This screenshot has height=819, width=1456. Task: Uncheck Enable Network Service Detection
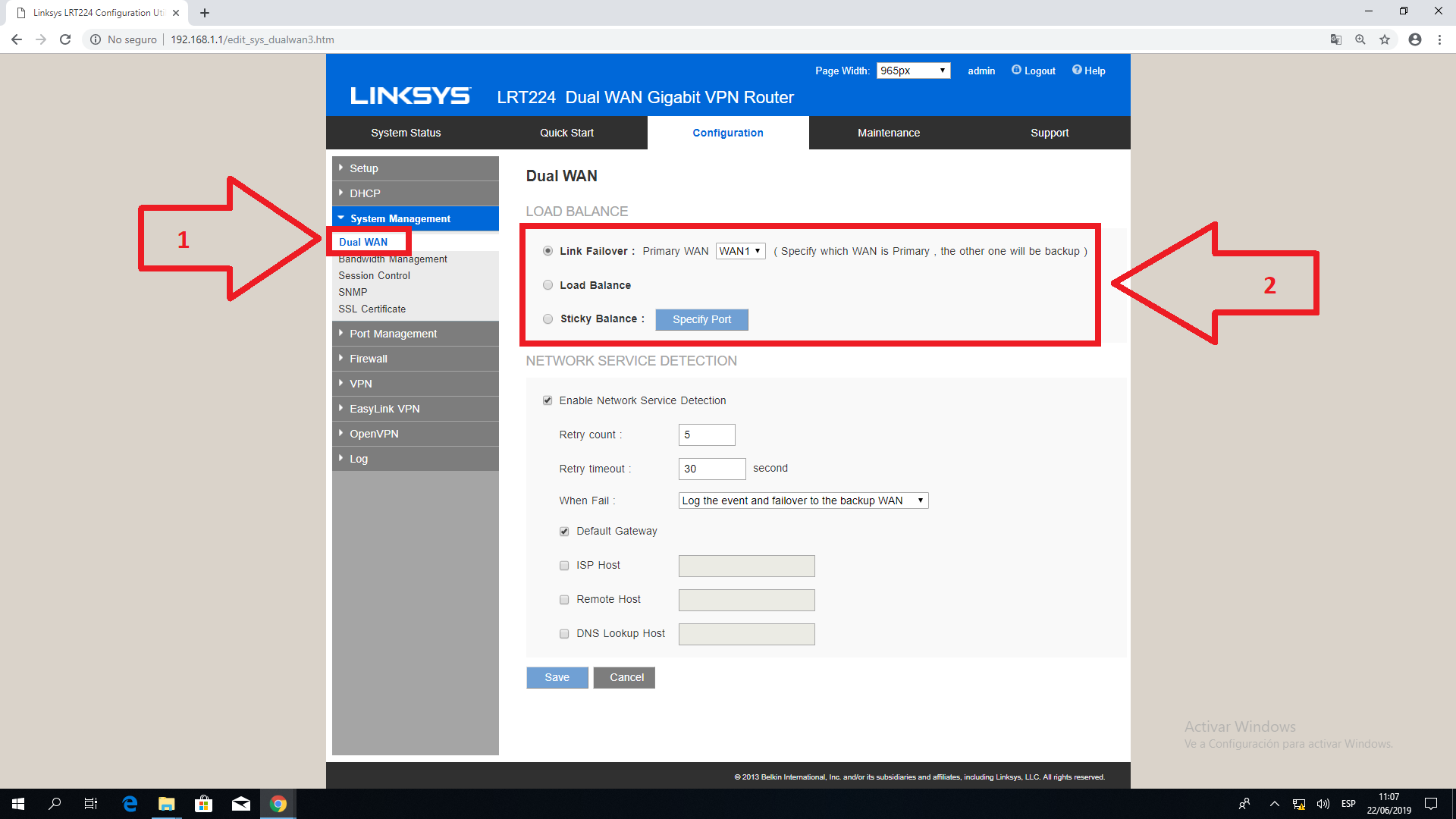coord(548,400)
